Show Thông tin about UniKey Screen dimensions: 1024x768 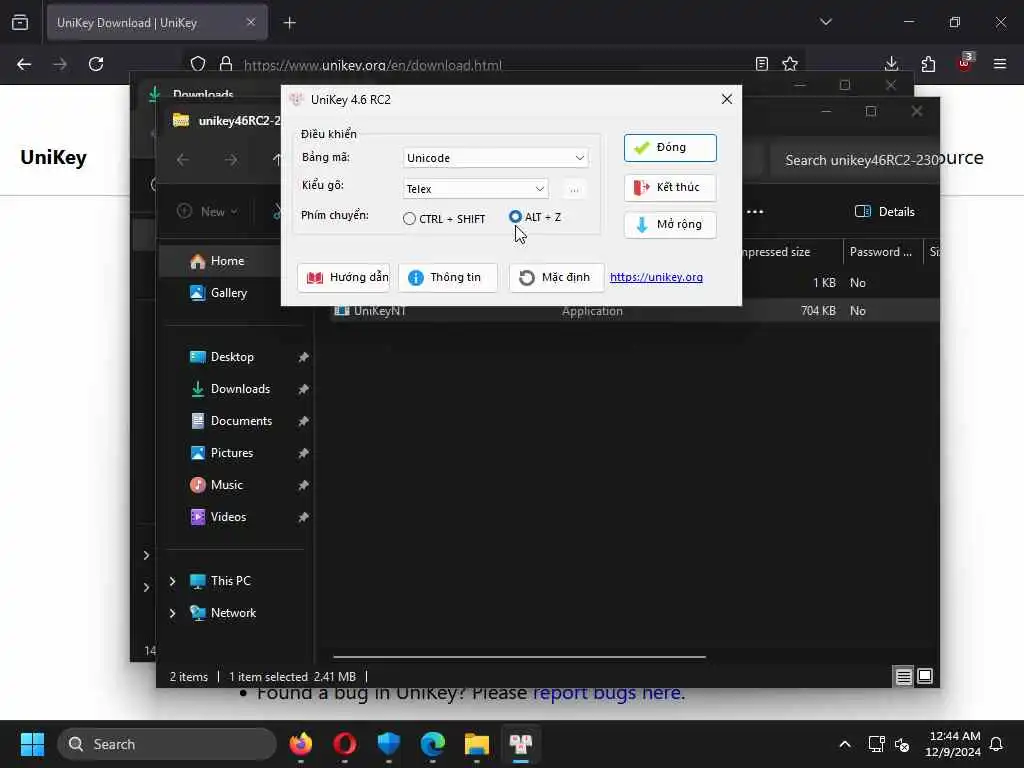point(447,278)
